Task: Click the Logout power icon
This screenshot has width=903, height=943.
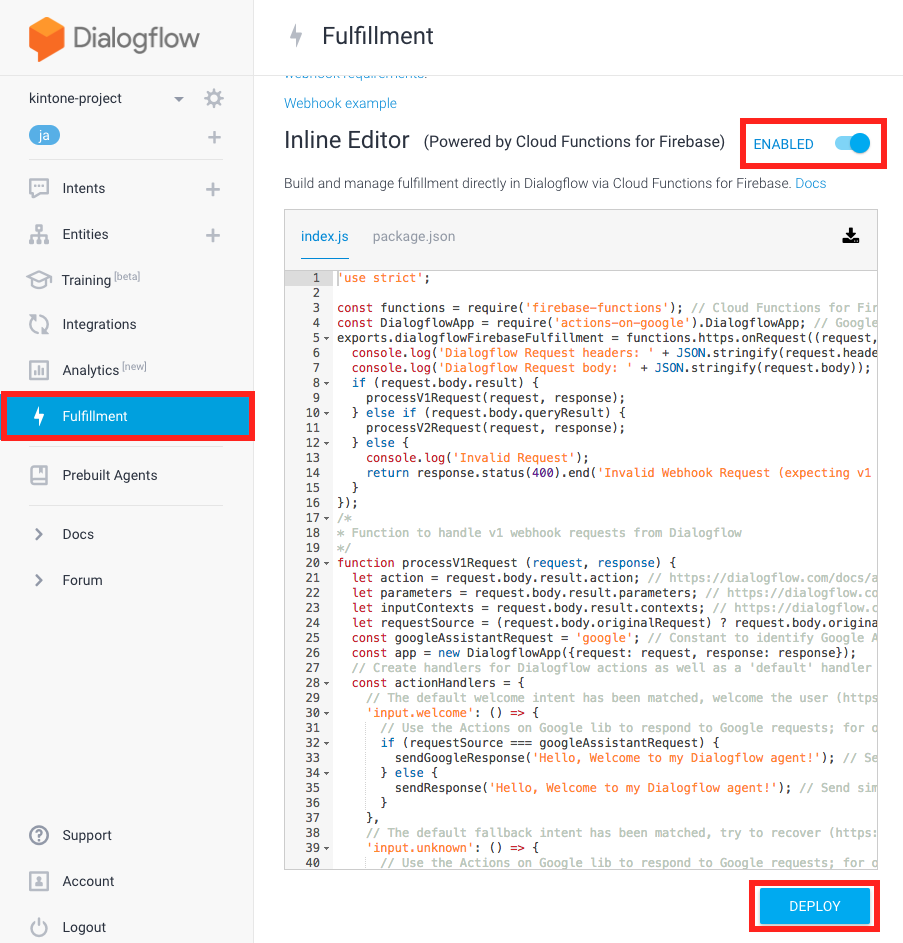Action: 39,927
